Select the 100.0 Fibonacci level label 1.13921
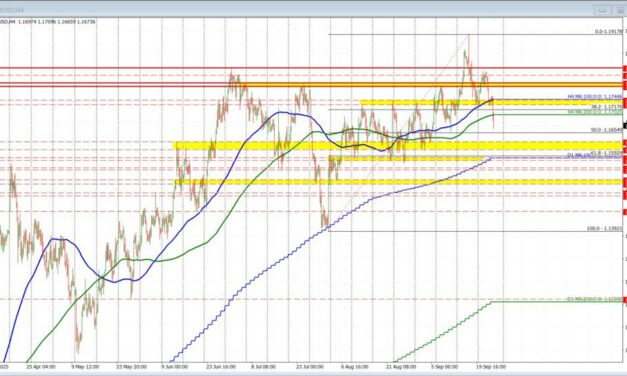This screenshot has width=627, height=376. coord(605,228)
